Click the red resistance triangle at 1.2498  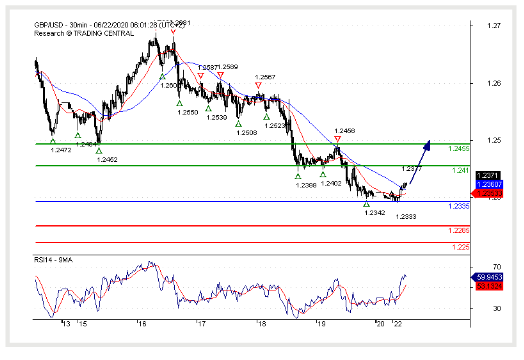[x=338, y=139]
